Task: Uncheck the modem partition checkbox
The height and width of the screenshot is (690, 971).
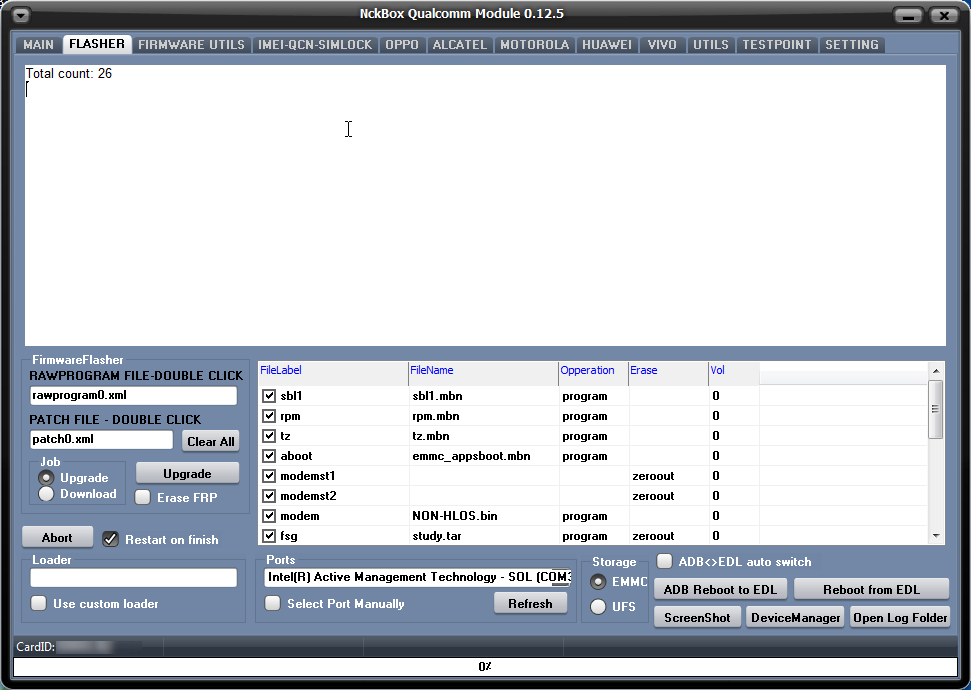Action: point(269,515)
